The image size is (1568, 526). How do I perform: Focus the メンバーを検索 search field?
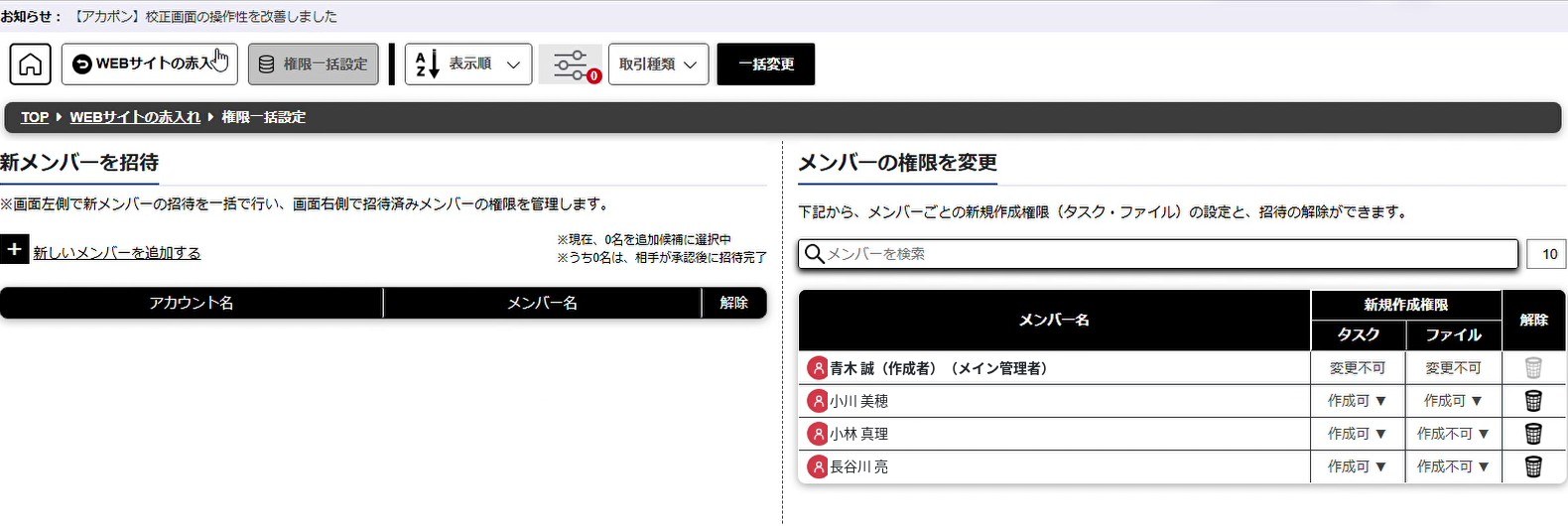(1158, 254)
